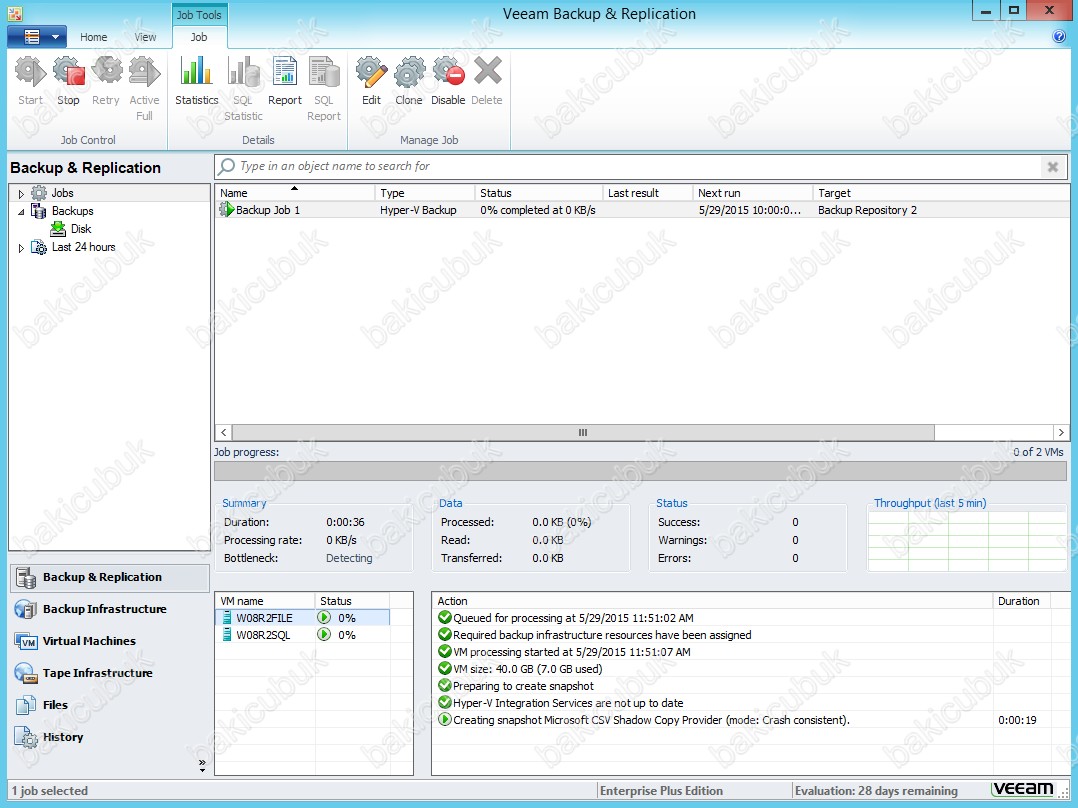Click the search magnifier icon
Image resolution: width=1078 pixels, height=808 pixels.
pos(226,166)
